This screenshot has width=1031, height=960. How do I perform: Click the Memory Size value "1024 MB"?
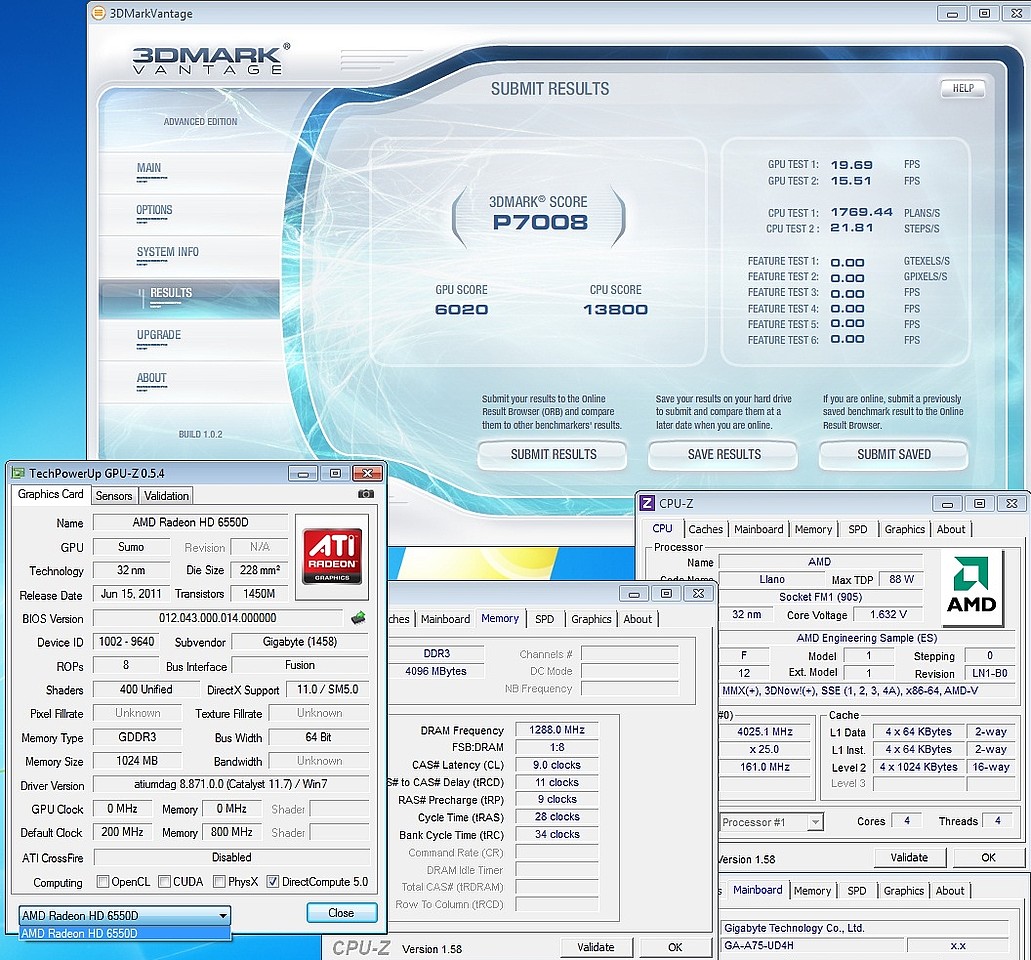tap(137, 761)
